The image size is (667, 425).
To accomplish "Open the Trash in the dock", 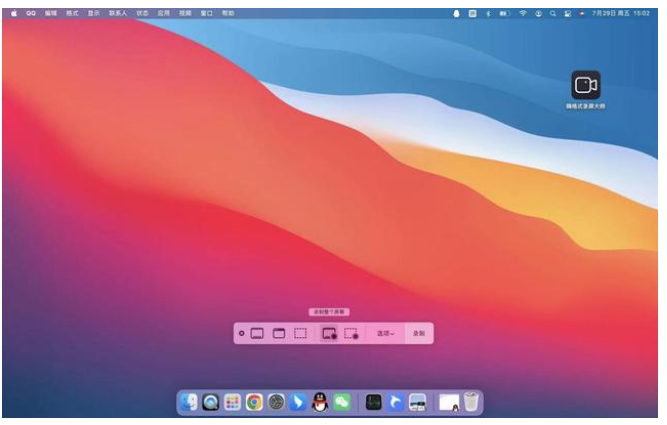I will pyautogui.click(x=471, y=402).
